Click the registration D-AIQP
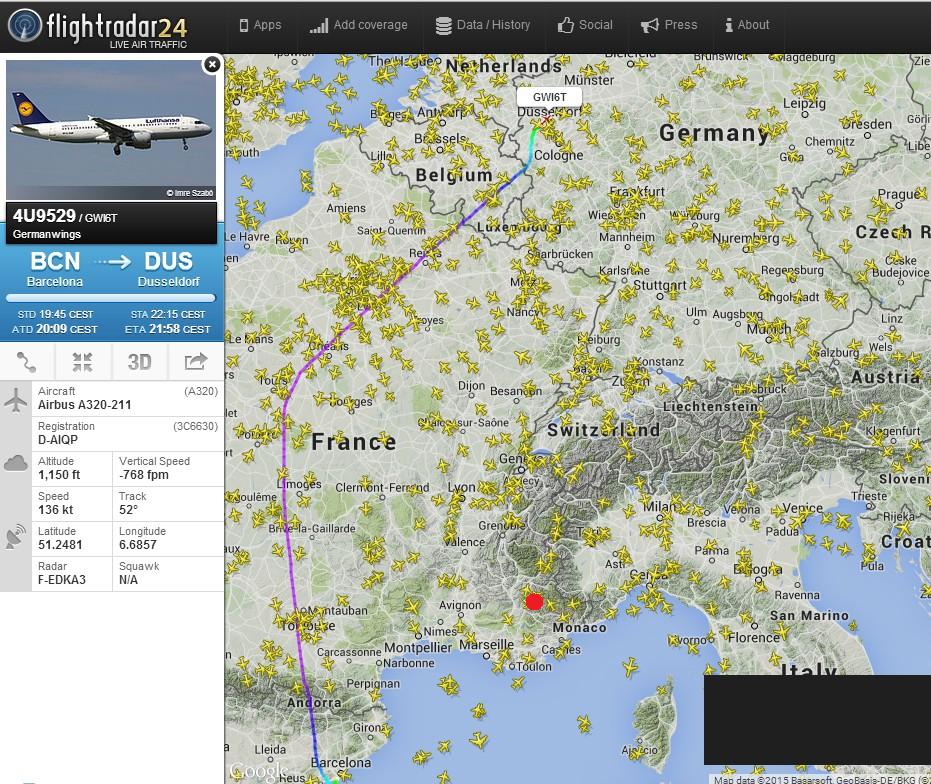This screenshot has height=784, width=931. 58,440
